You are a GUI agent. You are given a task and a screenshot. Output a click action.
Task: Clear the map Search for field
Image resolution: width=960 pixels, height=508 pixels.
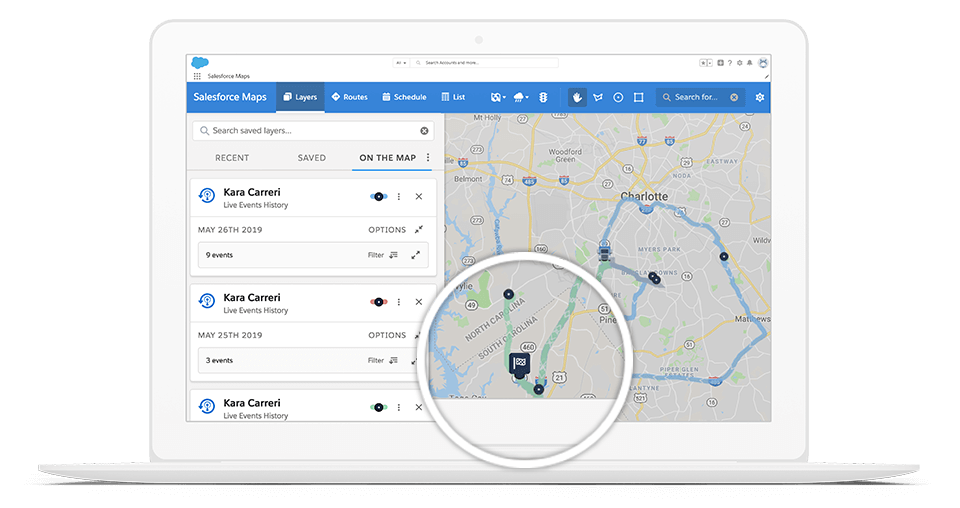(x=734, y=97)
